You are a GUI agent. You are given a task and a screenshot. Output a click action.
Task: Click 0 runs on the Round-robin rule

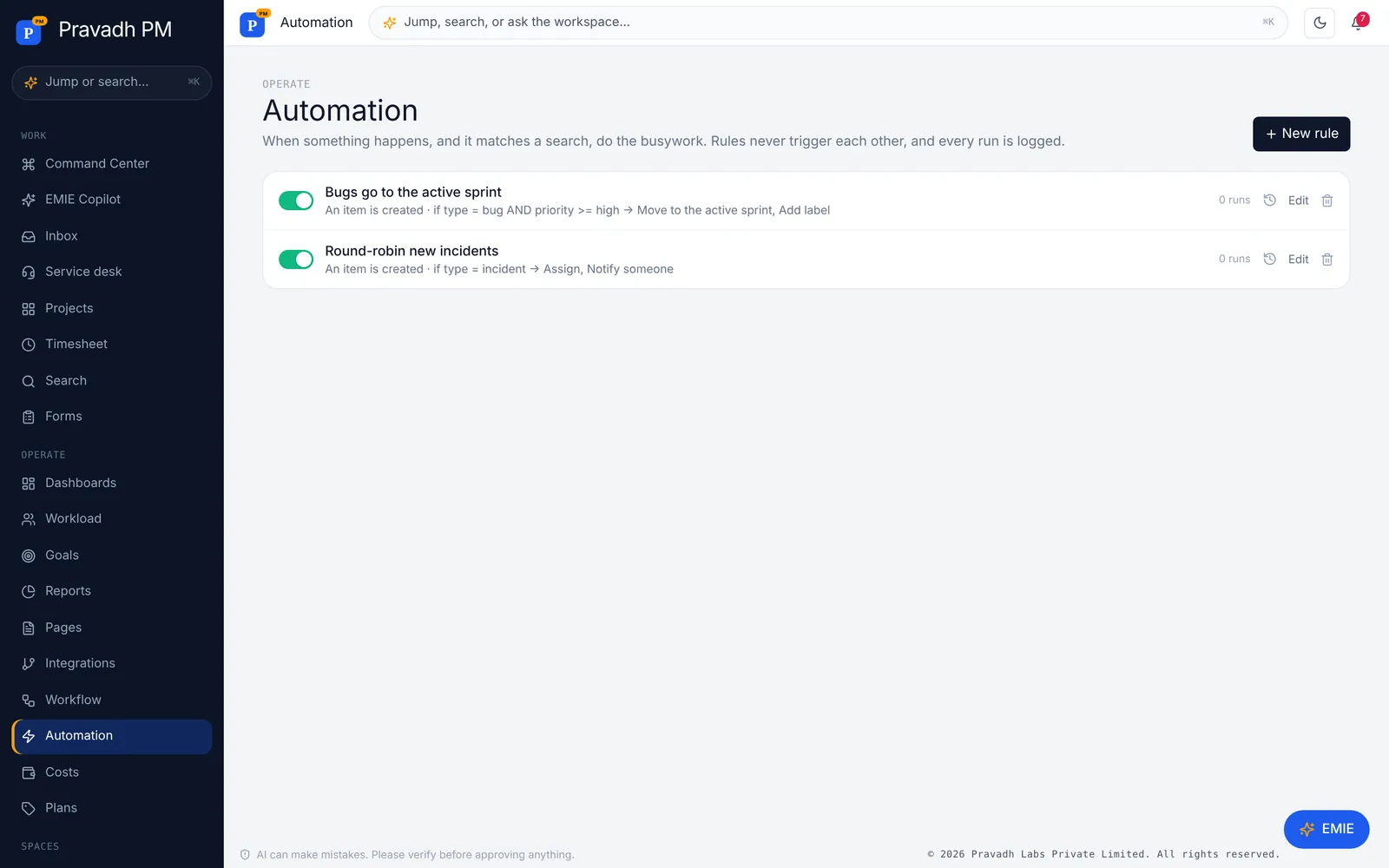(1234, 260)
